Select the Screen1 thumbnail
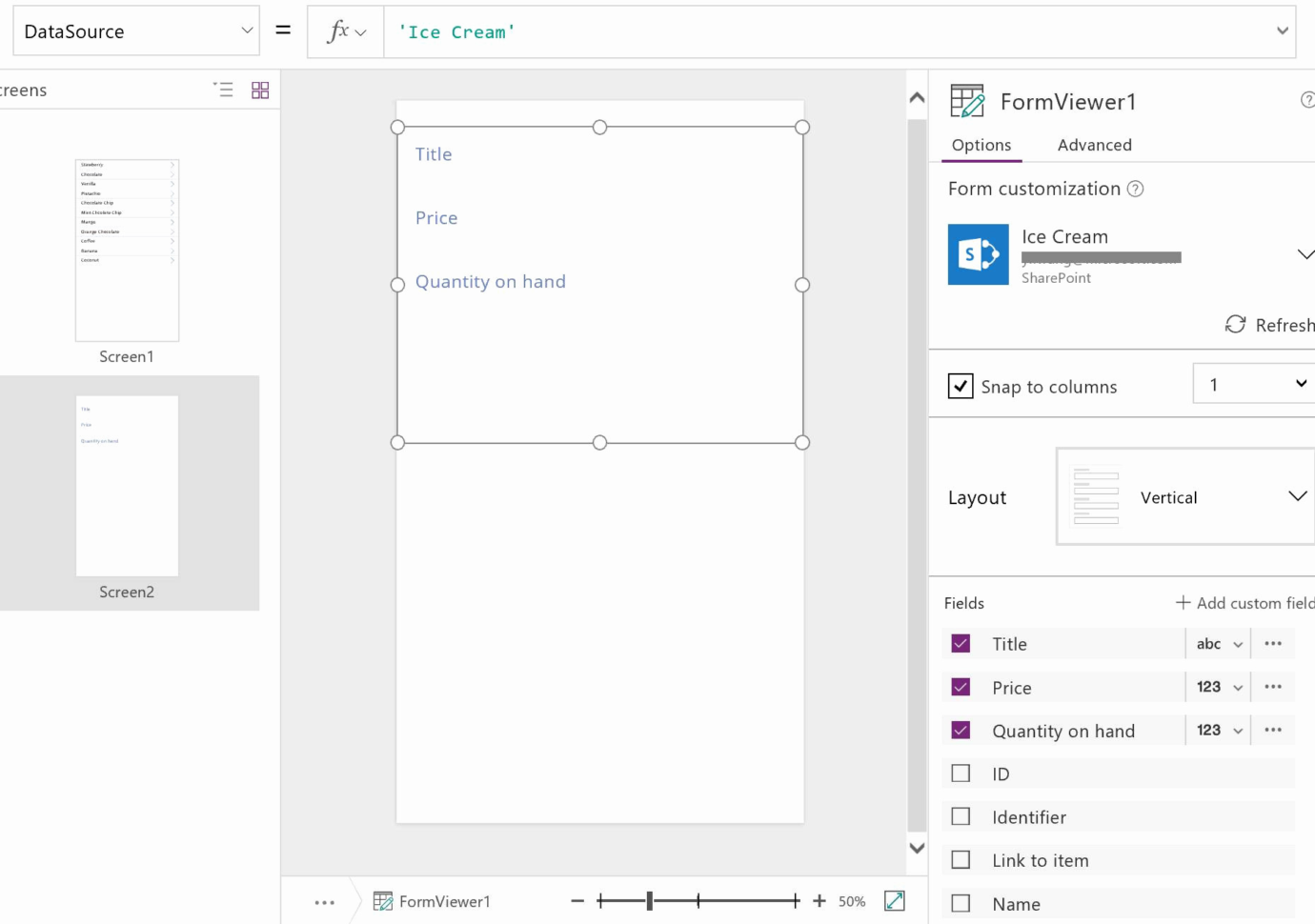This screenshot has height=924, width=1315. [x=127, y=251]
